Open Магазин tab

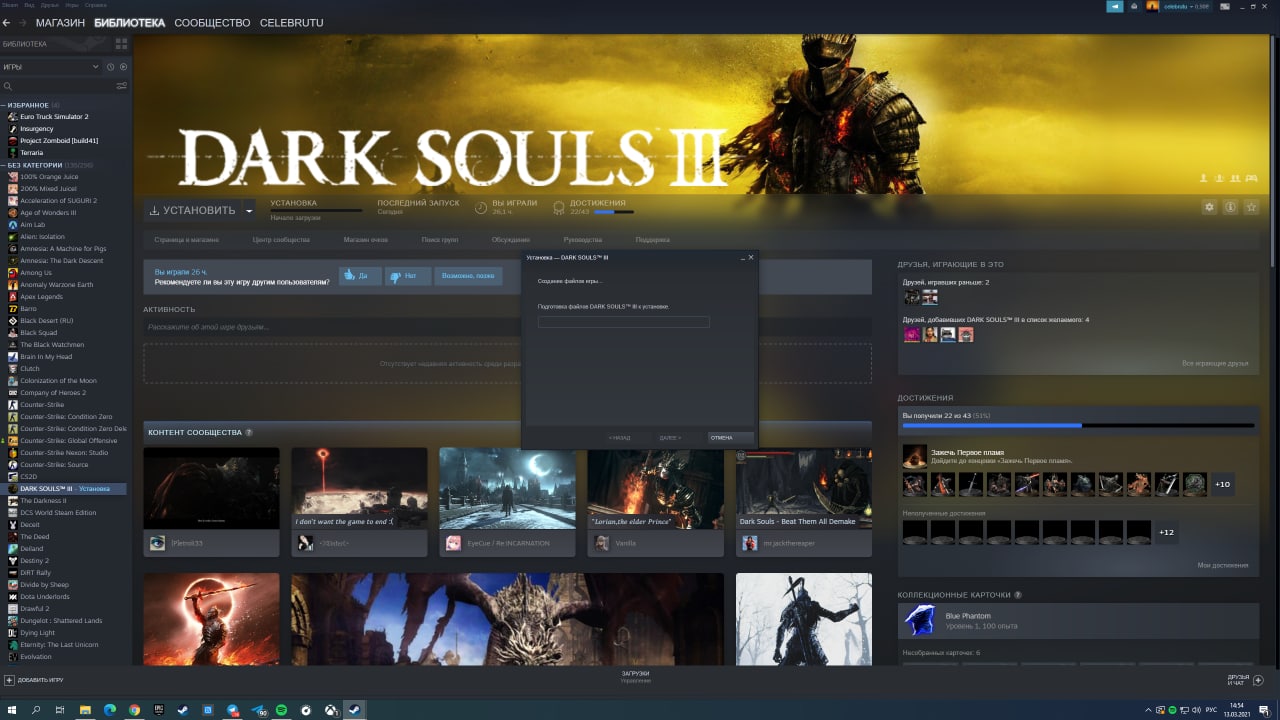pos(60,22)
